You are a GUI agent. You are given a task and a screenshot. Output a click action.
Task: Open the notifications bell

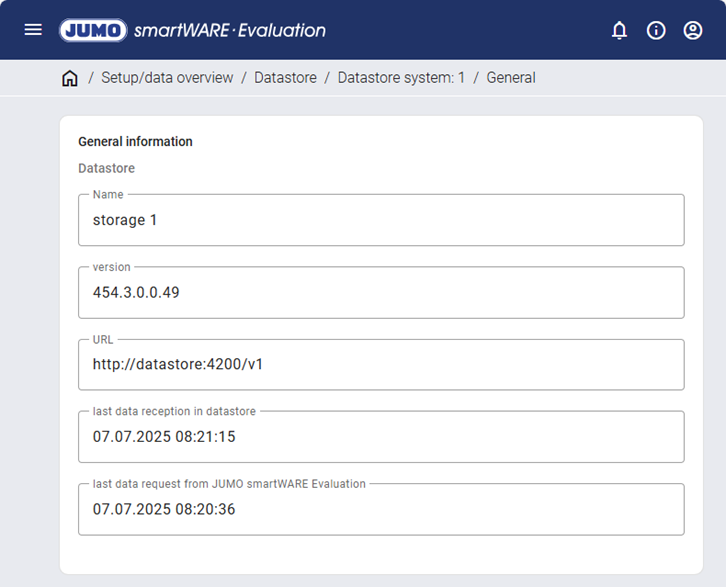pyautogui.click(x=619, y=30)
